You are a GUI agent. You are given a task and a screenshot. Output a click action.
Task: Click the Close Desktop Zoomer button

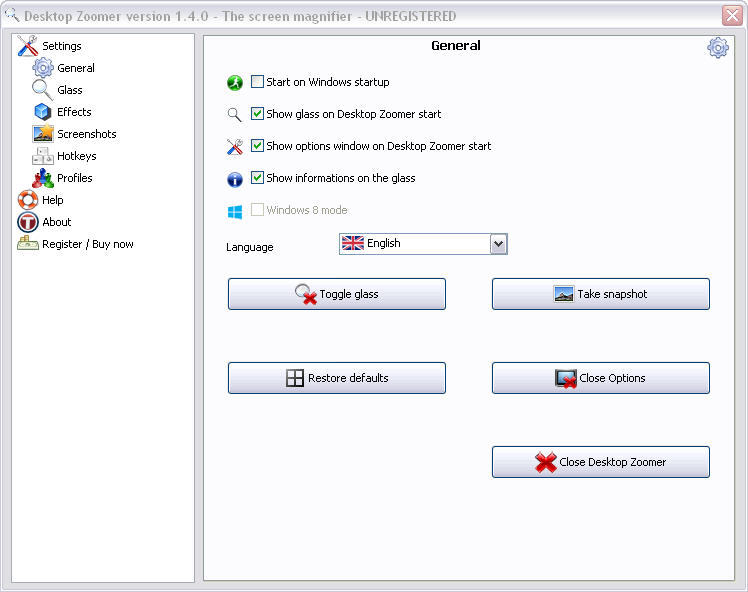601,462
